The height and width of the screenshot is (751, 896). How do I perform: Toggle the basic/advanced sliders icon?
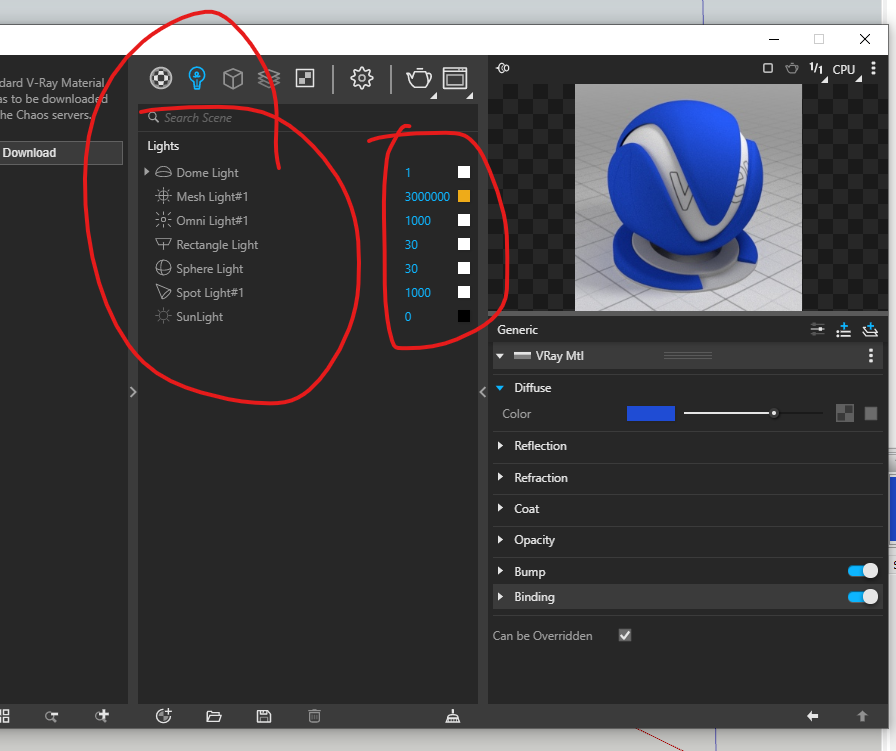tap(818, 329)
